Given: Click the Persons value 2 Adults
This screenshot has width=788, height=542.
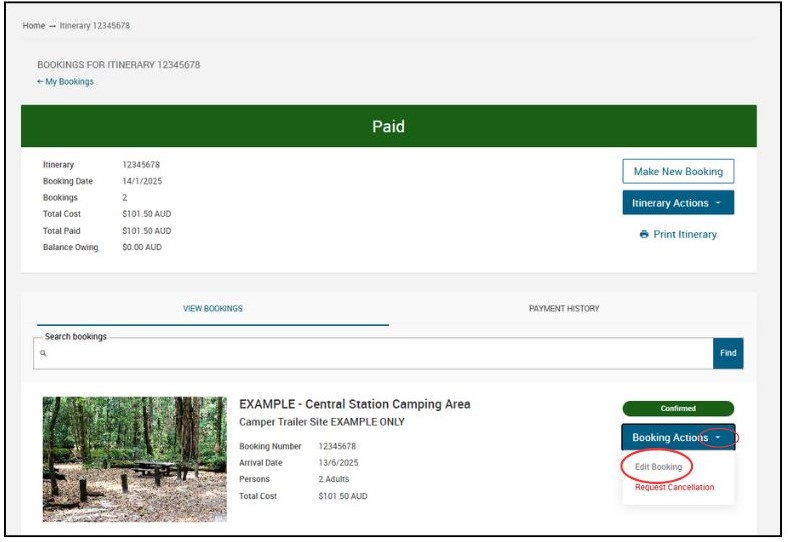Looking at the screenshot, I should click(334, 479).
